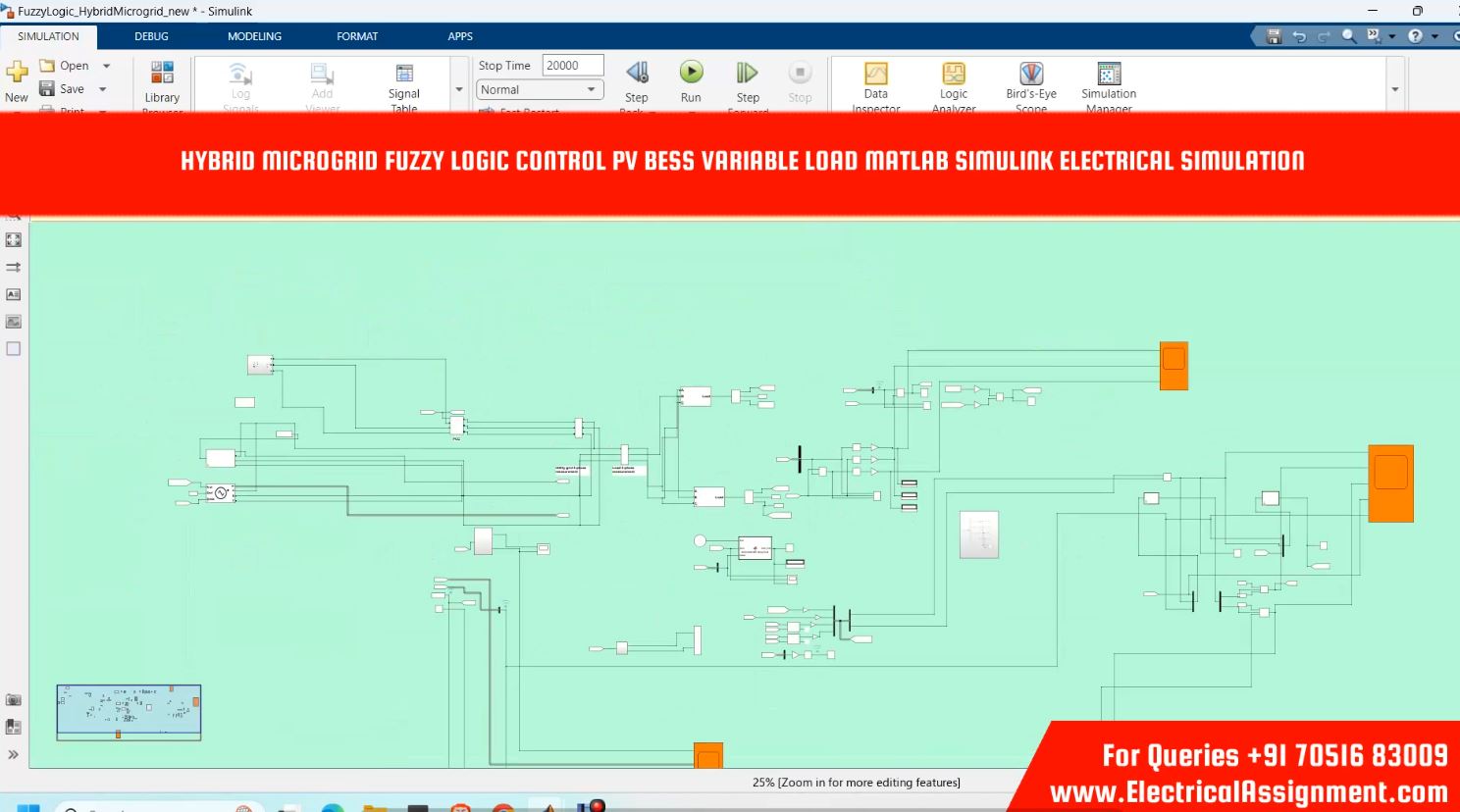This screenshot has height=812, width=1460.
Task: Click the Step Forward icon
Action: click(747, 73)
